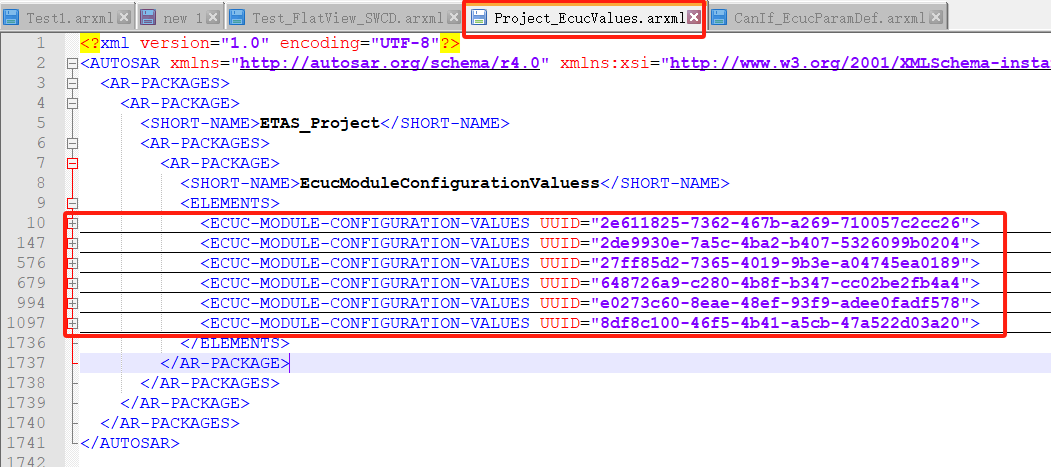Close the new 1 tab
Viewport: 1051px width, 467px height.
pyautogui.click(x=213, y=18)
